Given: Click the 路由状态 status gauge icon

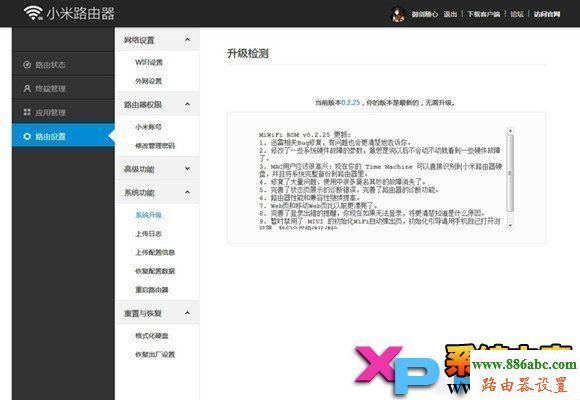Looking at the screenshot, I should pyautogui.click(x=27, y=65).
